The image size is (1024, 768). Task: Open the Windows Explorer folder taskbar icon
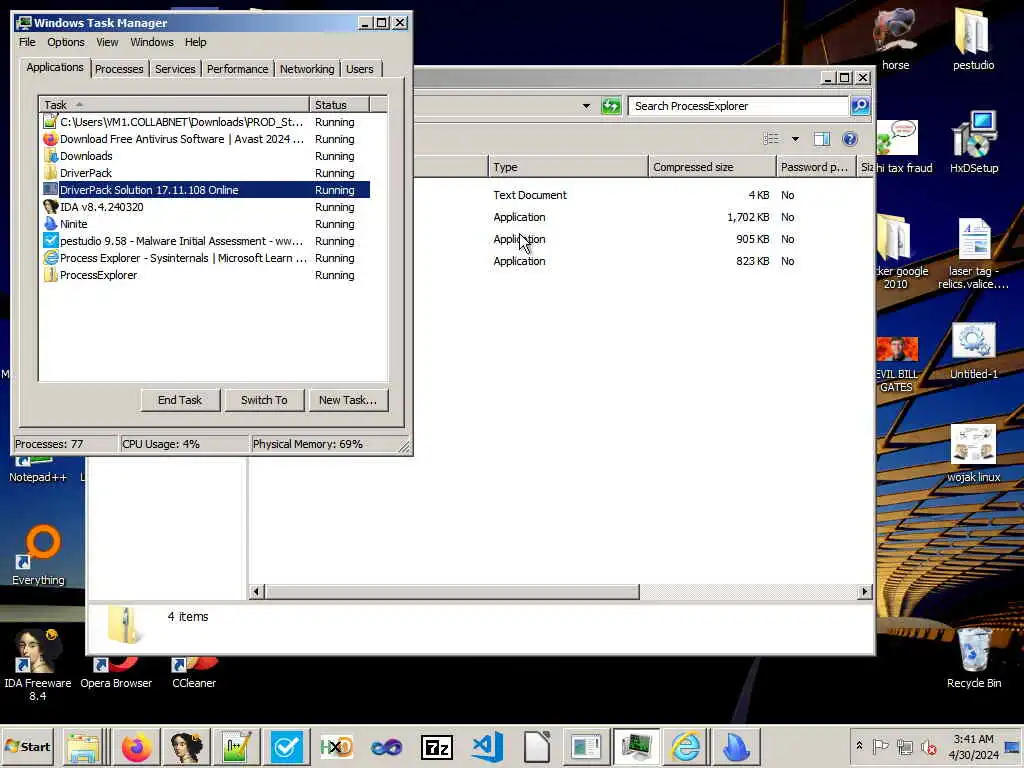point(84,746)
